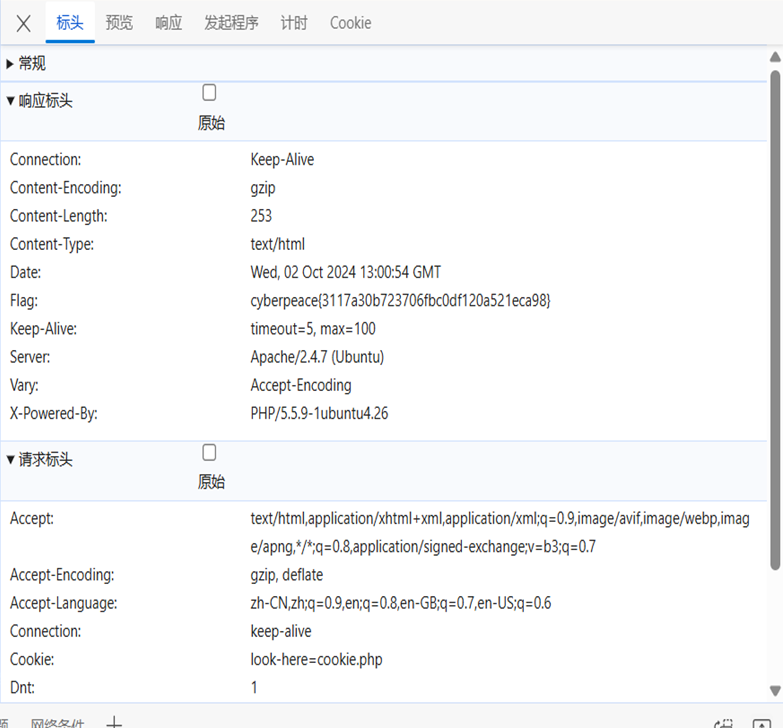Enable 原始 checkbox for request headers
The width and height of the screenshot is (783, 728).
[x=209, y=452]
